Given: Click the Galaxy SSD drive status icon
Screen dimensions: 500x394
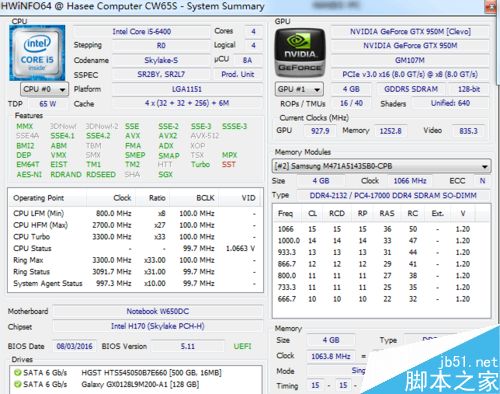Looking at the screenshot, I should (x=17, y=384).
